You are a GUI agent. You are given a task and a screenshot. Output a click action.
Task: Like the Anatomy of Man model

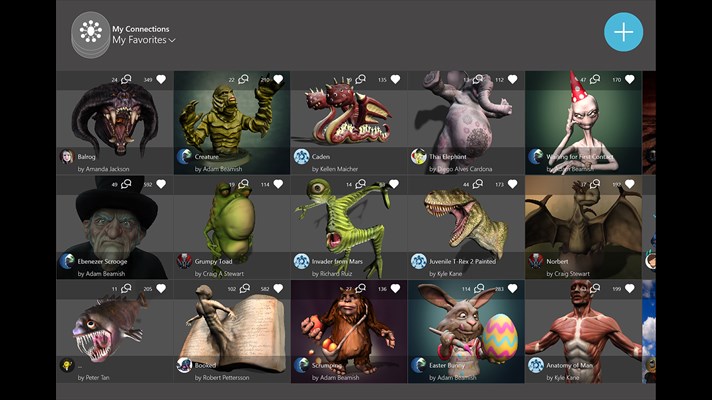pos(630,288)
